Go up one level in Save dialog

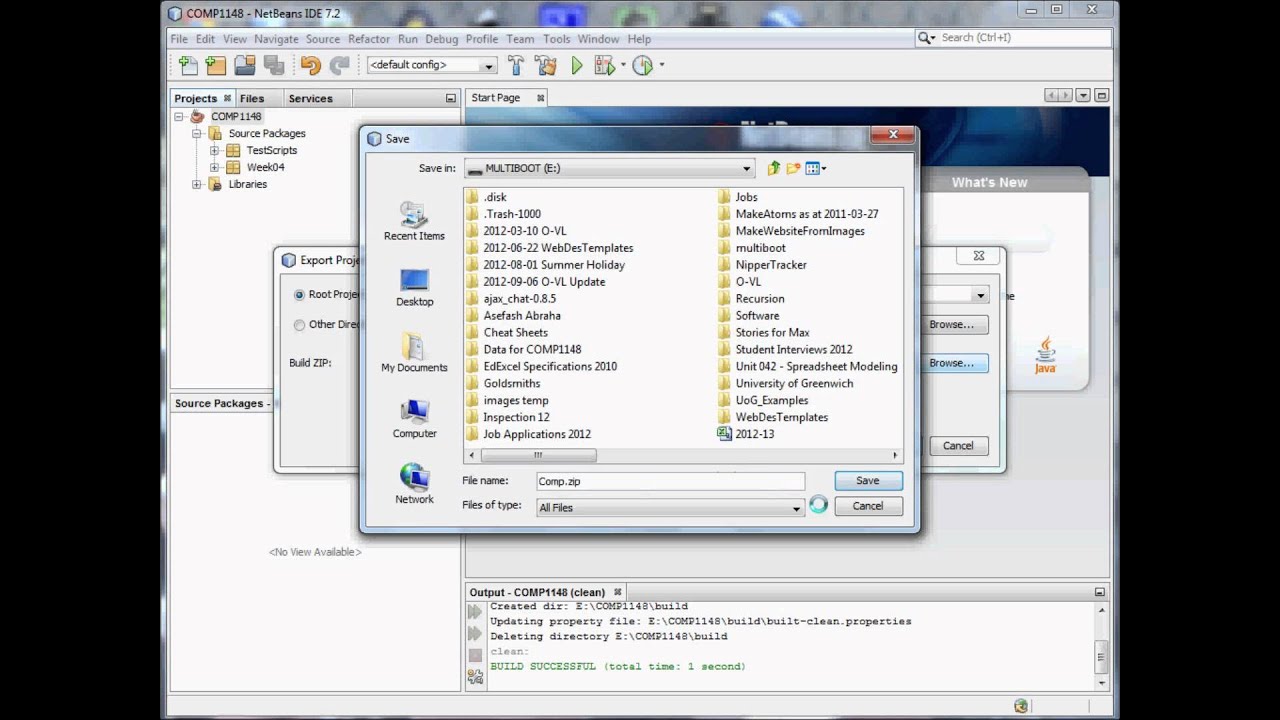(x=773, y=168)
